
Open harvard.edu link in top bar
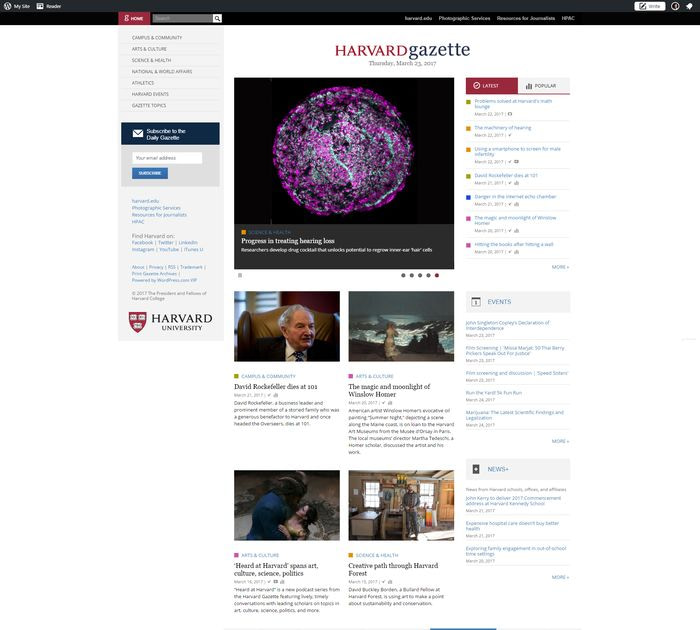coord(418,18)
